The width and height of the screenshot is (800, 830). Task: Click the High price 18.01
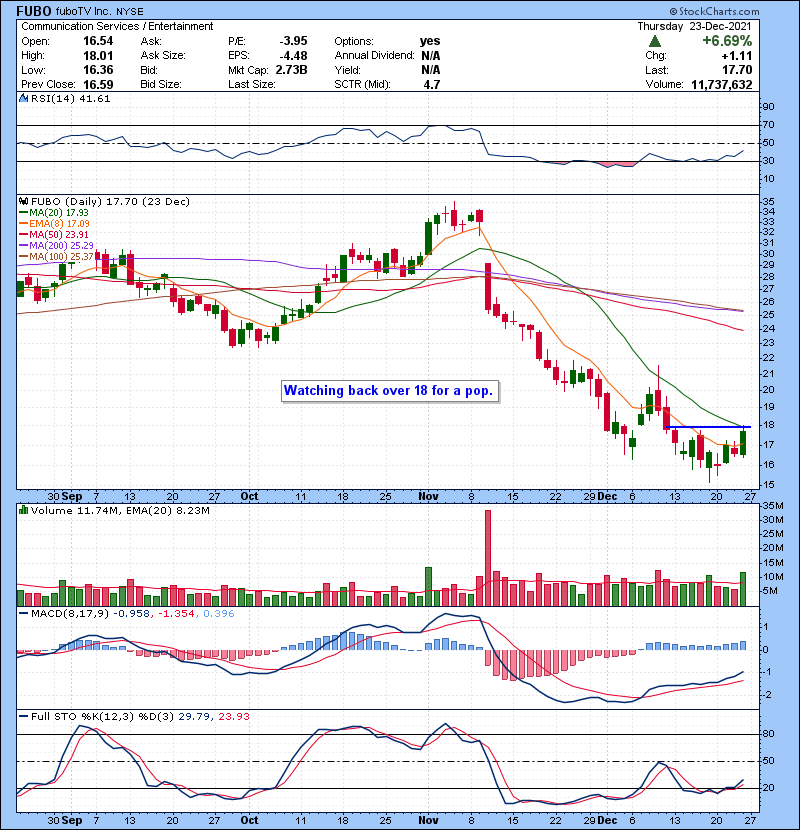click(x=98, y=56)
